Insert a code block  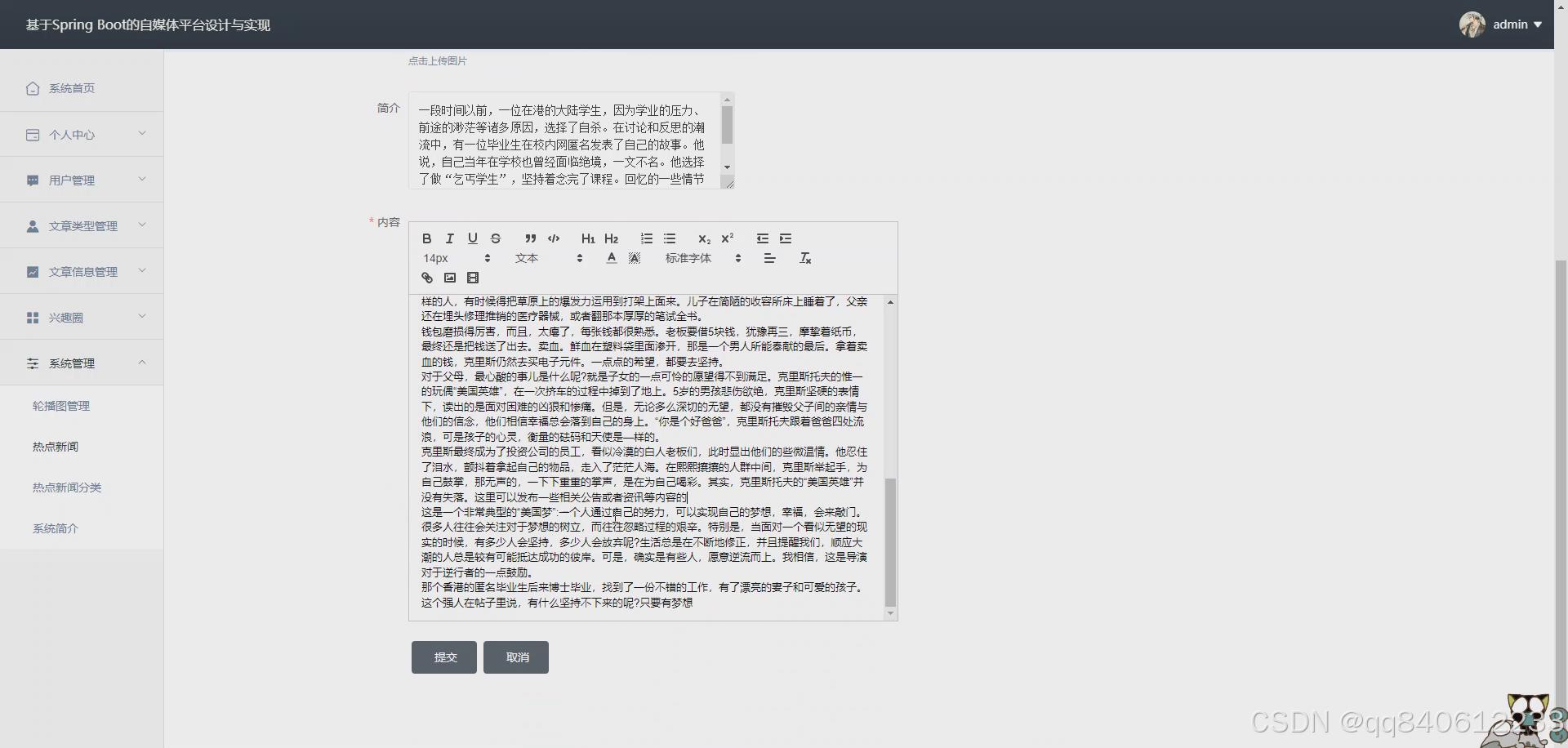[x=554, y=238]
